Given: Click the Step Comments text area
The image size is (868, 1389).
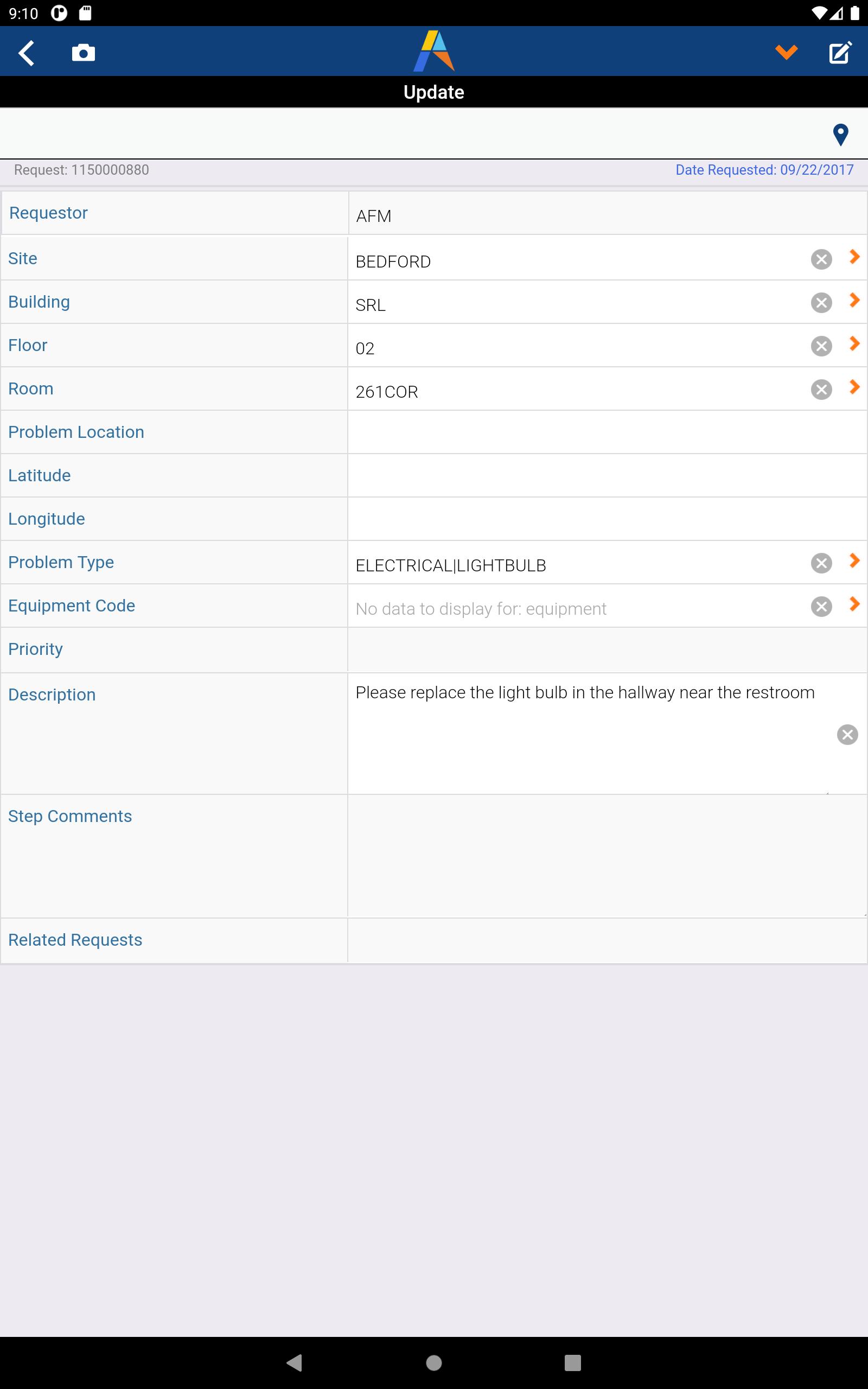Looking at the screenshot, I should (x=607, y=856).
